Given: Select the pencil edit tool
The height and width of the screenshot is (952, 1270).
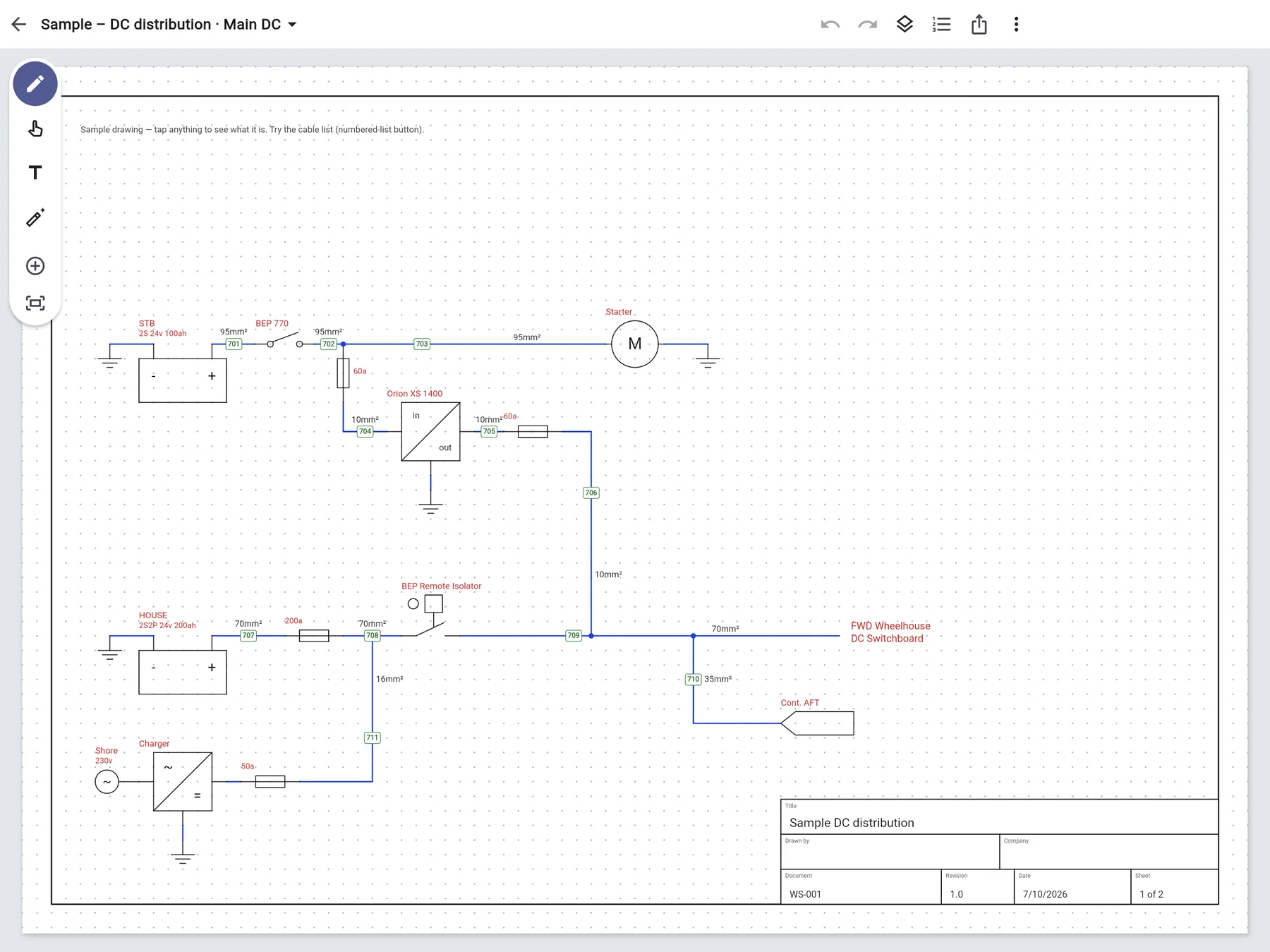Looking at the screenshot, I should point(35,84).
